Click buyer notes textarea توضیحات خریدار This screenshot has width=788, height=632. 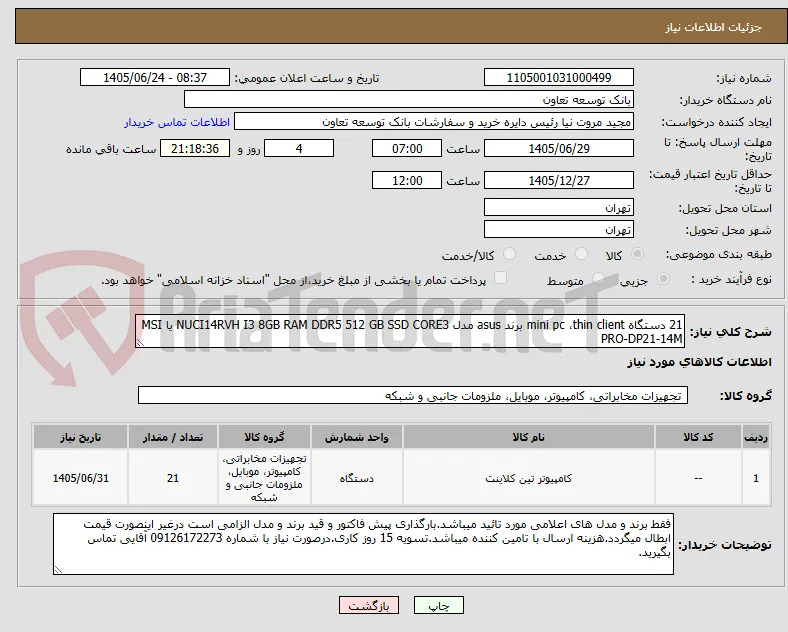tap(363, 544)
